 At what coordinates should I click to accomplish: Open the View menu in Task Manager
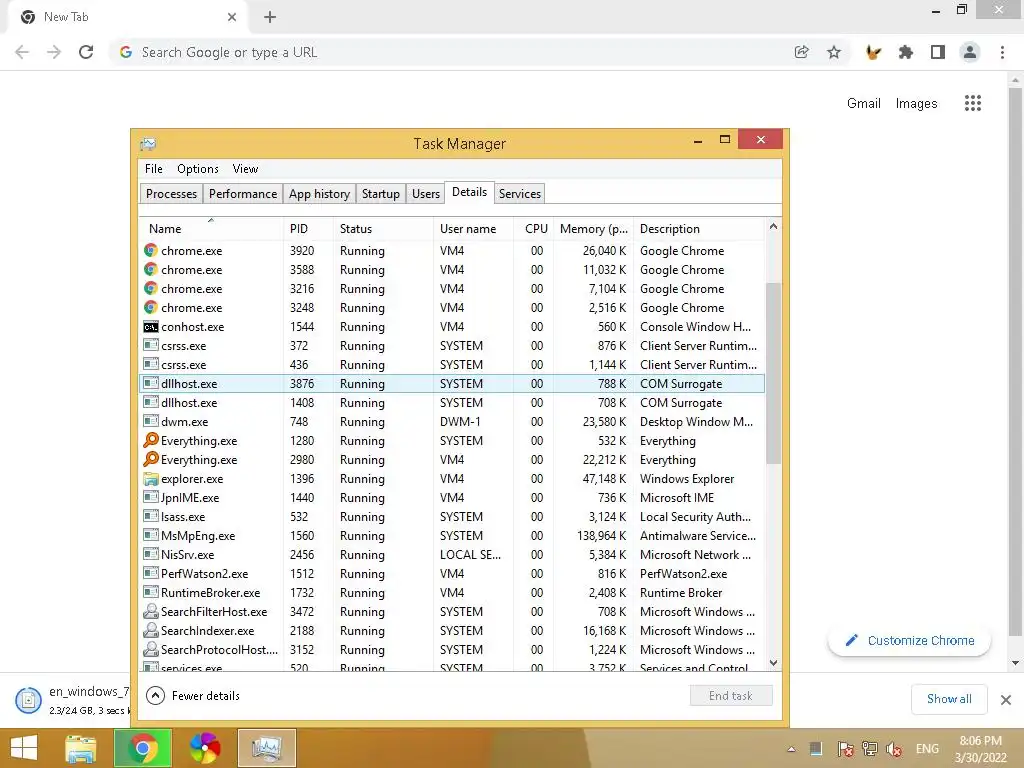pos(246,168)
